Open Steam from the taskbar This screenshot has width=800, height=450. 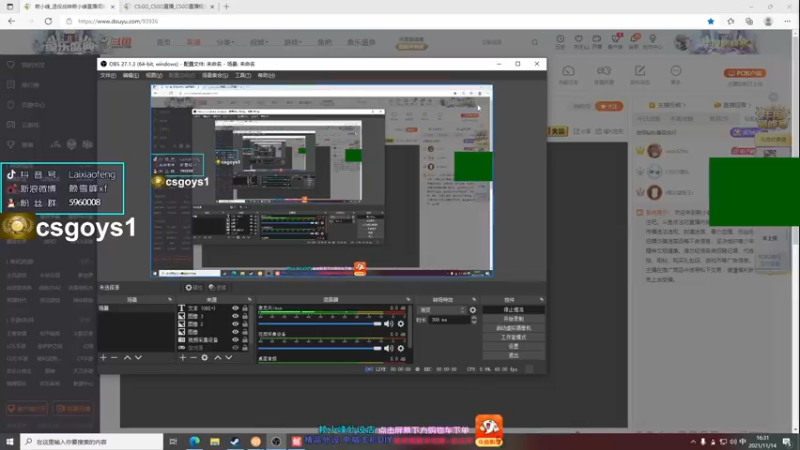click(235, 441)
